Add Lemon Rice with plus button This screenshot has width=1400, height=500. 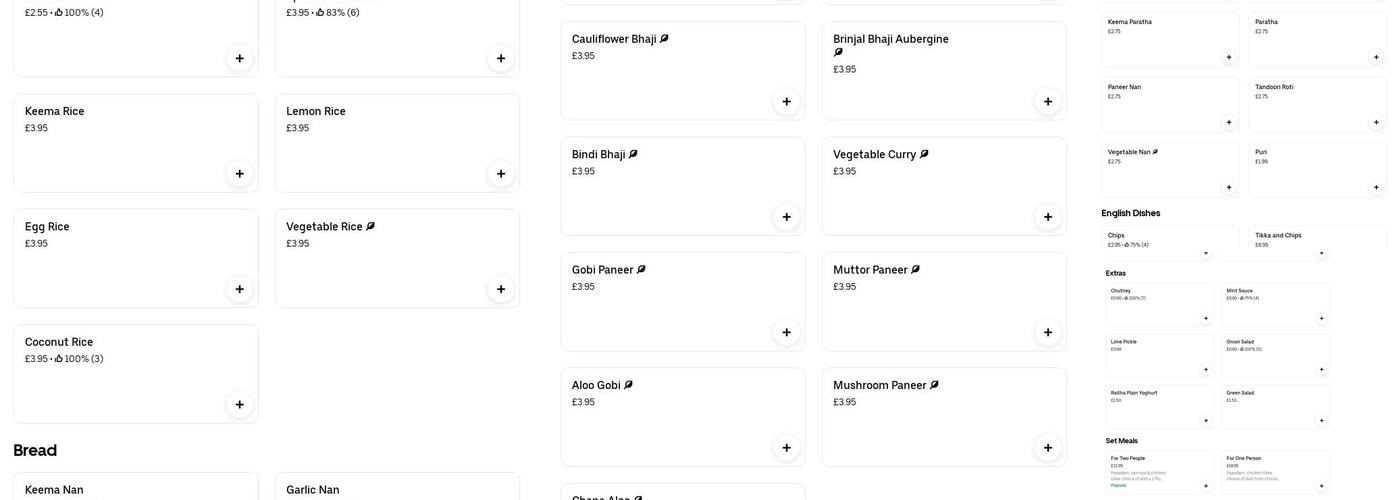501,174
